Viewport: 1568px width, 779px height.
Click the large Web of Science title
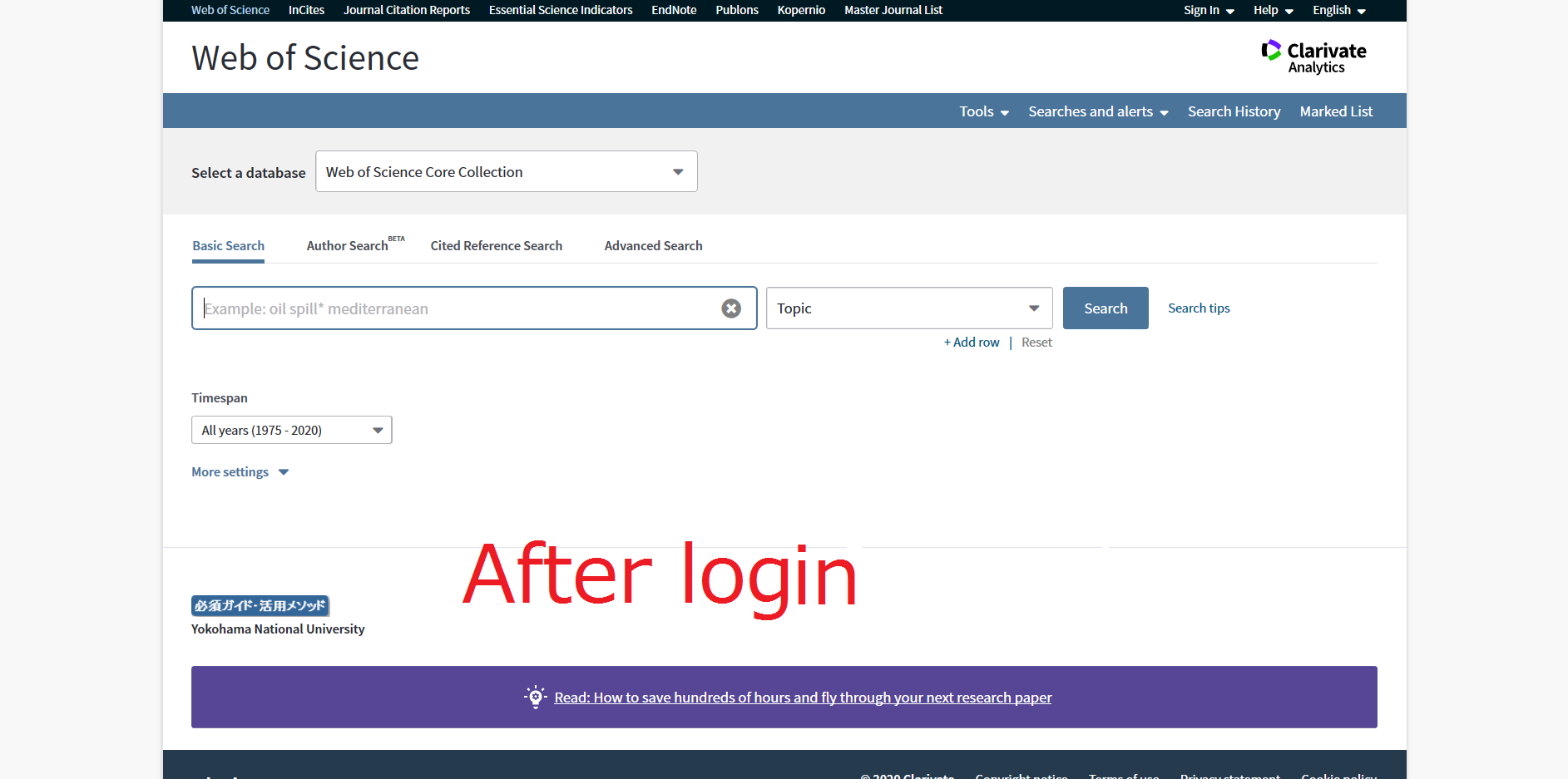[x=305, y=58]
